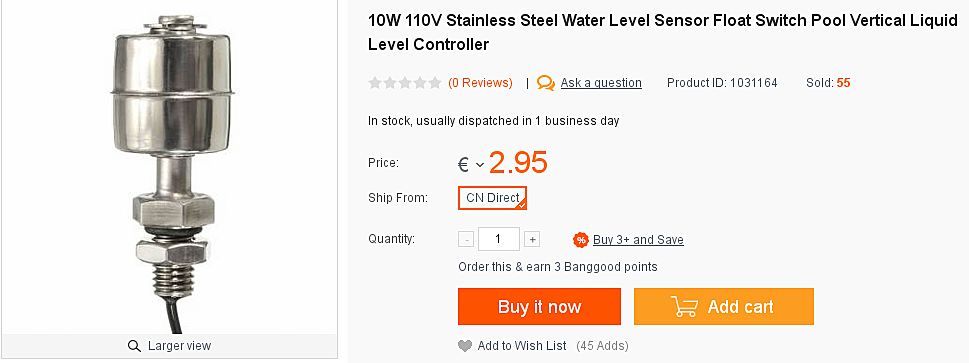This screenshot has width=969, height=363.
Task: Click the Add cart button
Action: click(724, 307)
